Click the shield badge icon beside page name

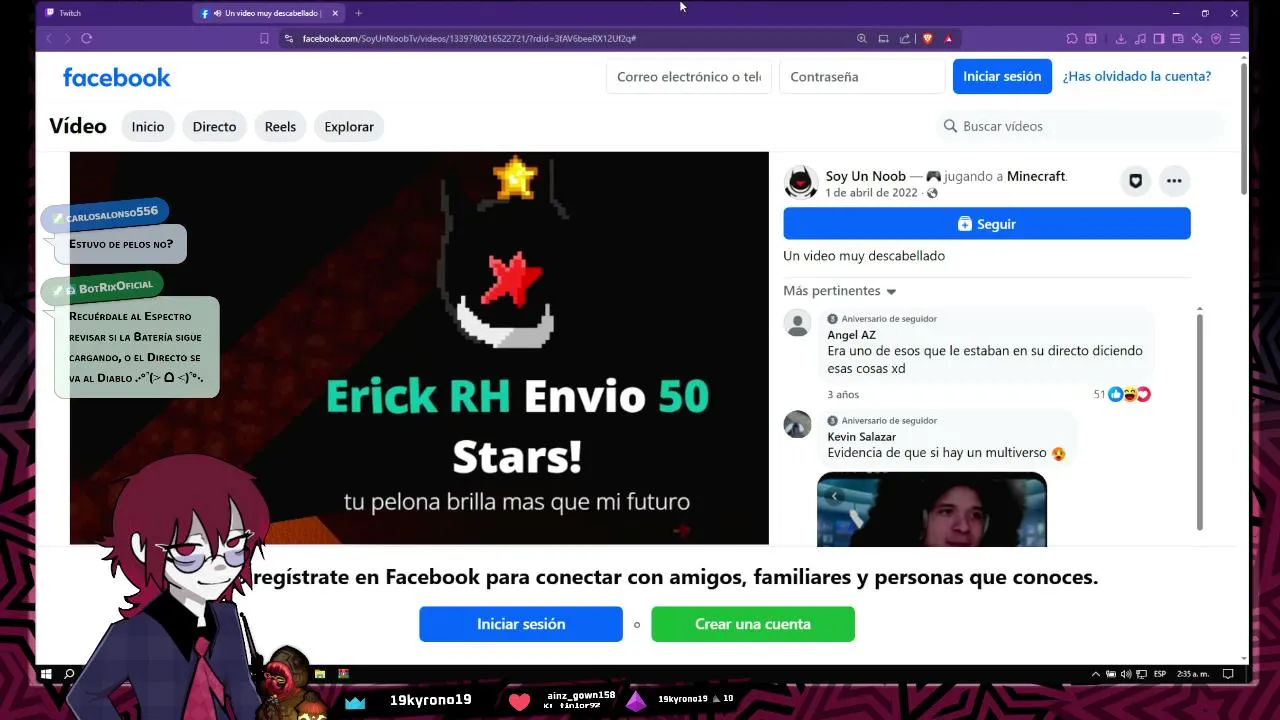click(1136, 181)
